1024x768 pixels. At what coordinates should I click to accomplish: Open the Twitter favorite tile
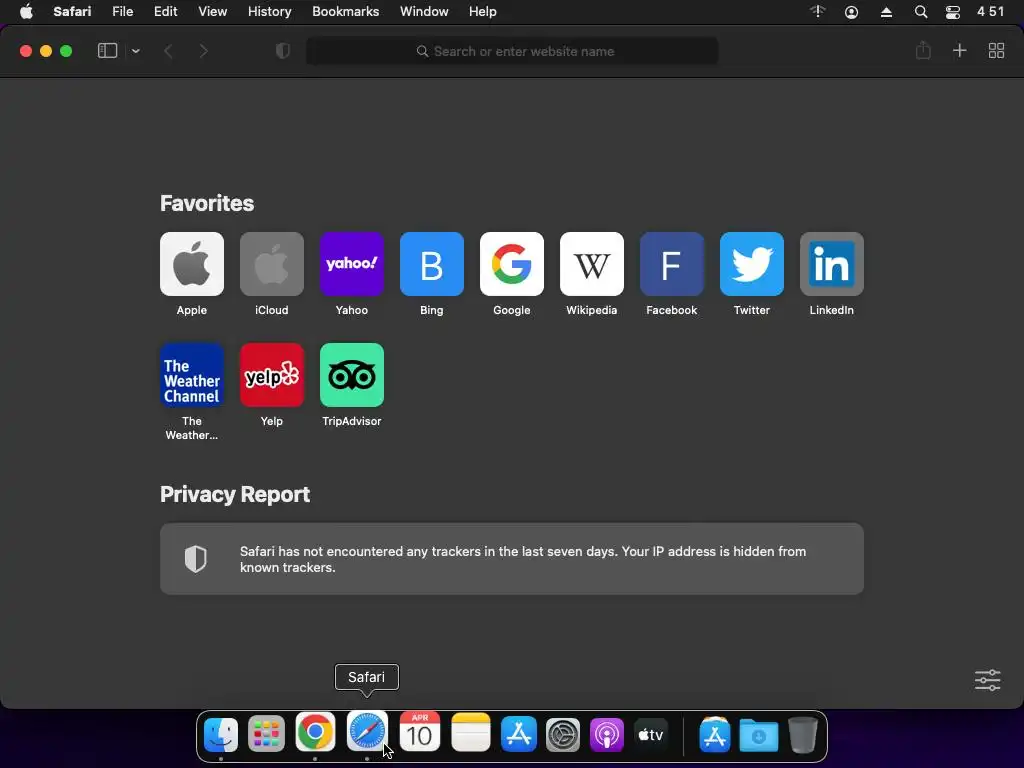(752, 264)
